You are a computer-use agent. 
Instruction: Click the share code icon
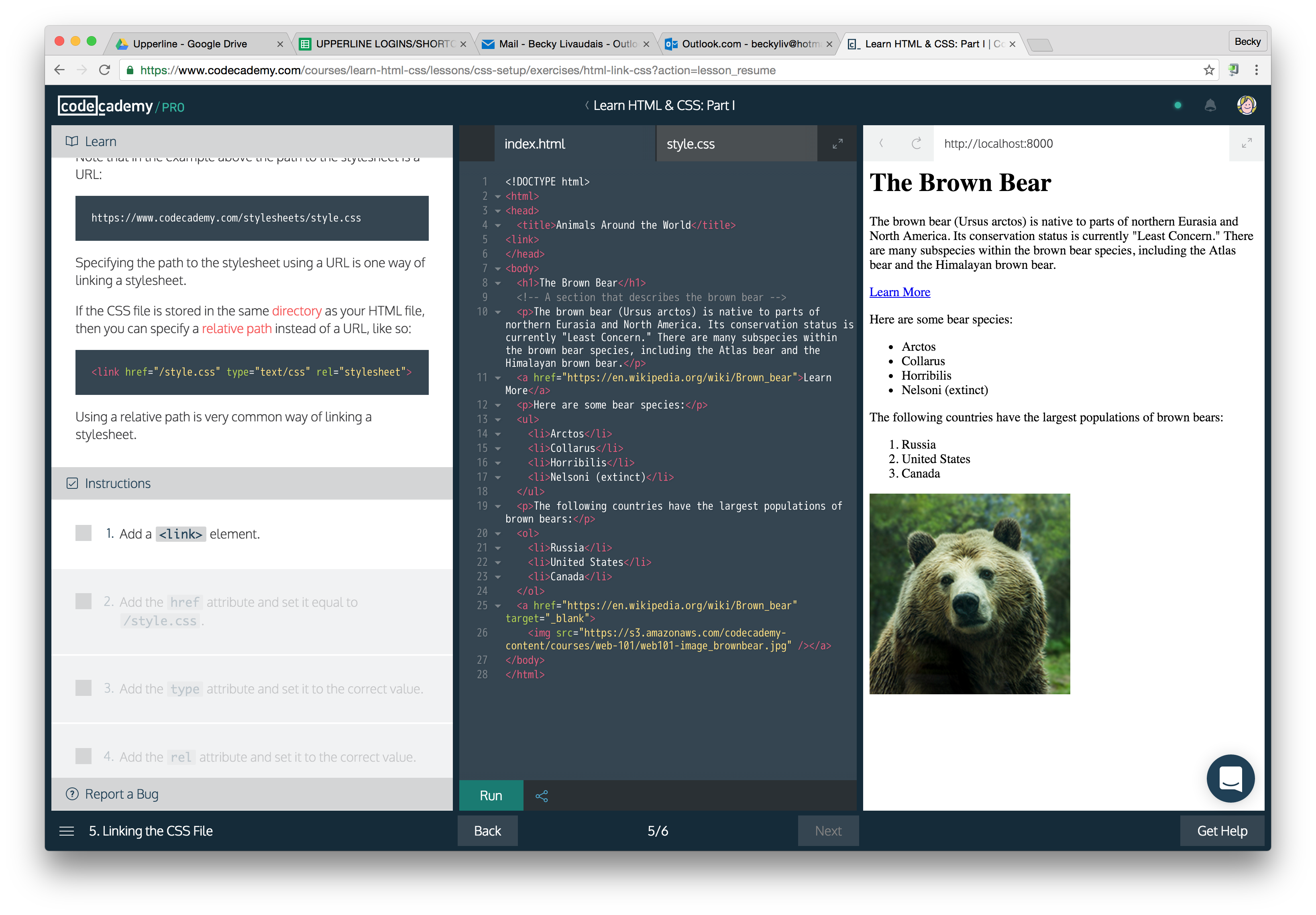542,796
